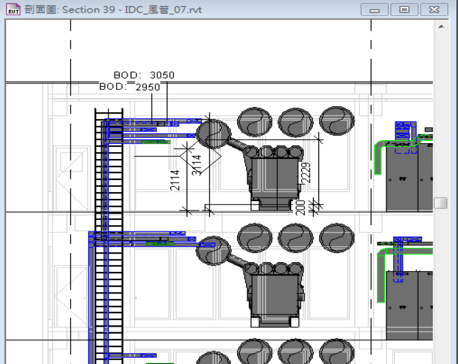Viewport: 458px width, 364px height.
Task: Select the blue fitting above upper right cabinet
Action: pos(406,131)
